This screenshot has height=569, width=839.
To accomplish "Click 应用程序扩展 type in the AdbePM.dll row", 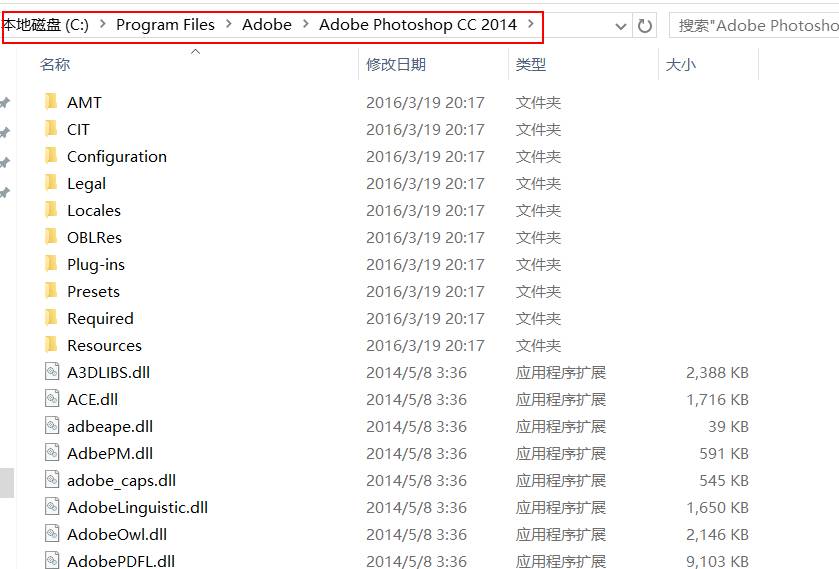I will [x=561, y=454].
